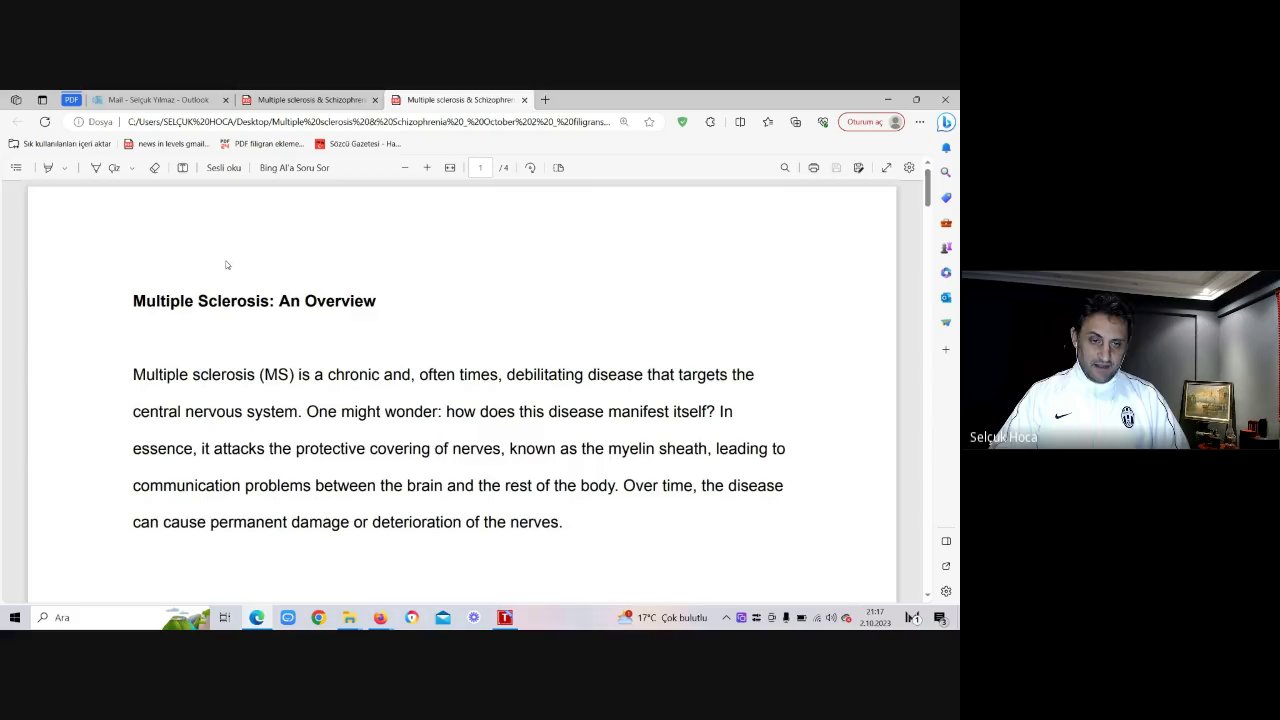Close the active Multiple sclerosis PDF tab
The height and width of the screenshot is (720, 1280).
coord(524,100)
